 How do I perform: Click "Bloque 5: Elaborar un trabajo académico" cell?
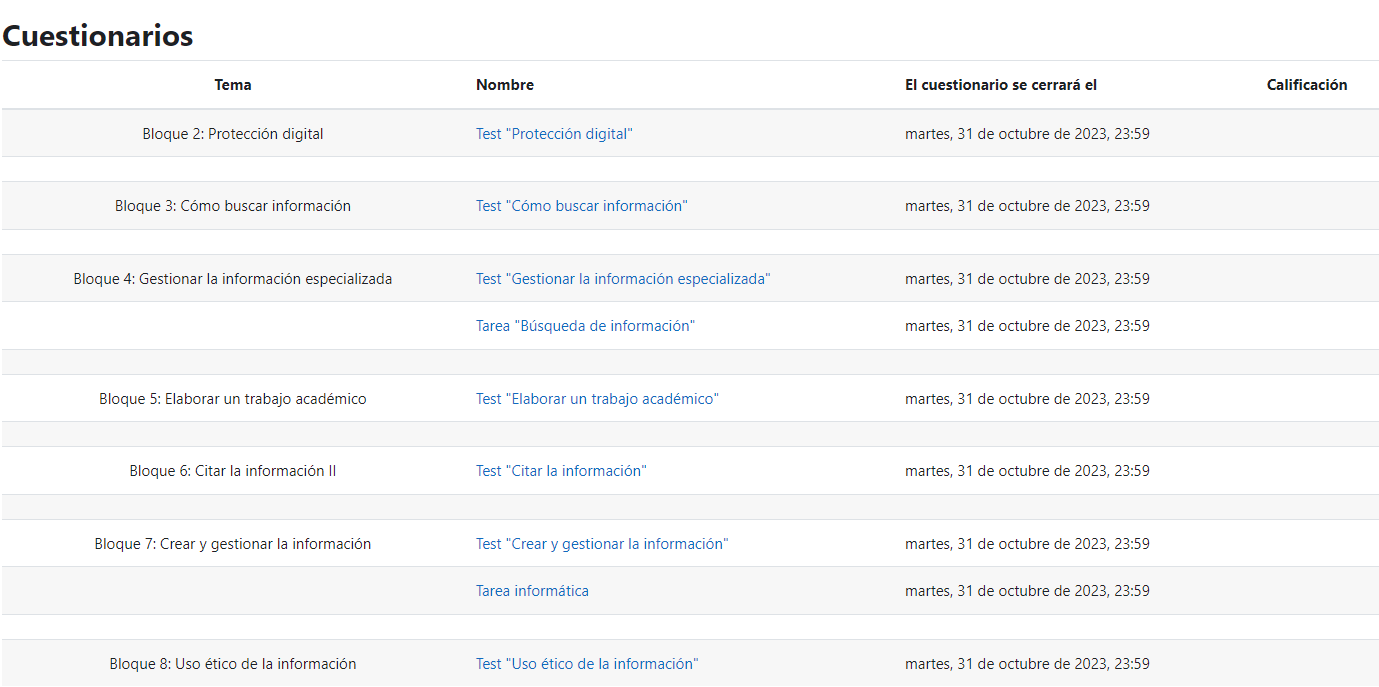pyautogui.click(x=233, y=399)
